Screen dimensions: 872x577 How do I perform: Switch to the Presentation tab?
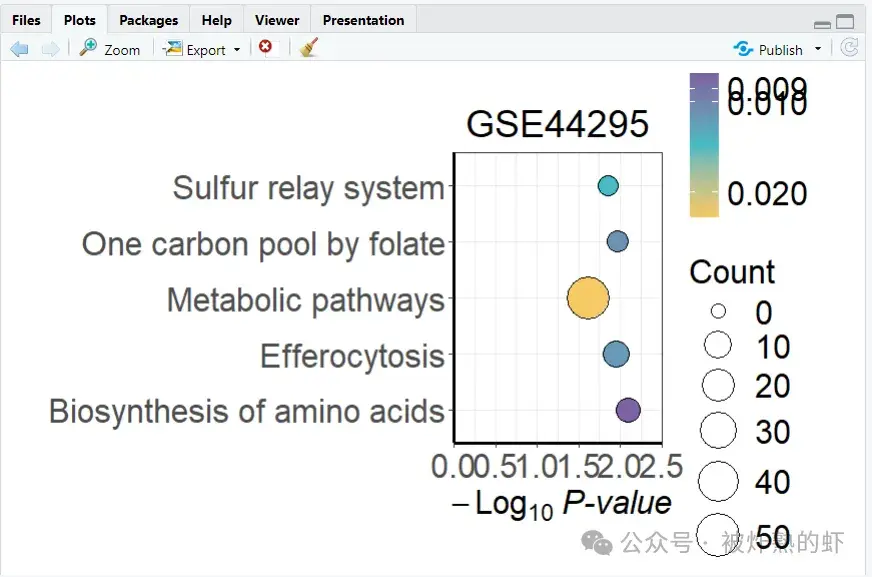click(x=363, y=20)
